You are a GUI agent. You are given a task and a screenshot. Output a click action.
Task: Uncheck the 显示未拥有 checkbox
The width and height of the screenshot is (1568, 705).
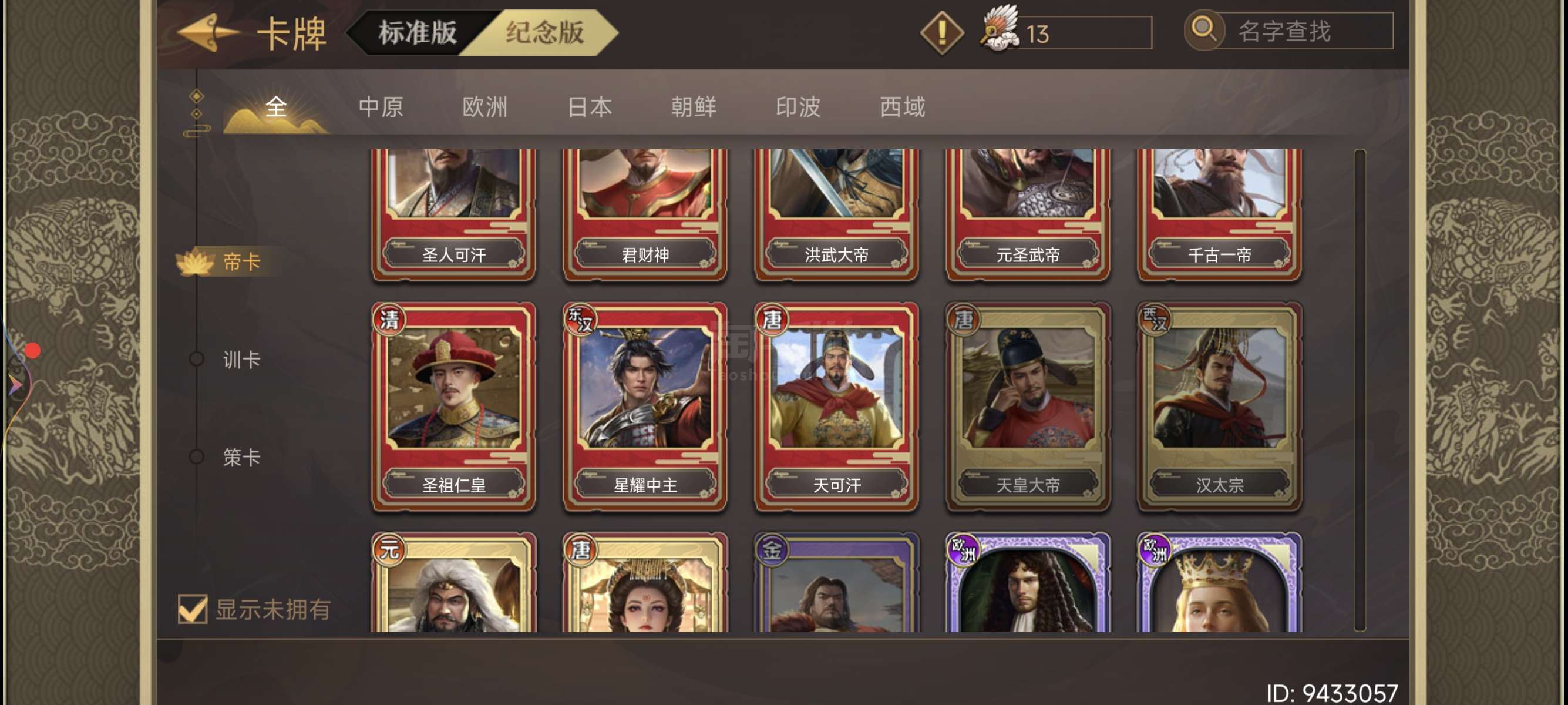[193, 608]
